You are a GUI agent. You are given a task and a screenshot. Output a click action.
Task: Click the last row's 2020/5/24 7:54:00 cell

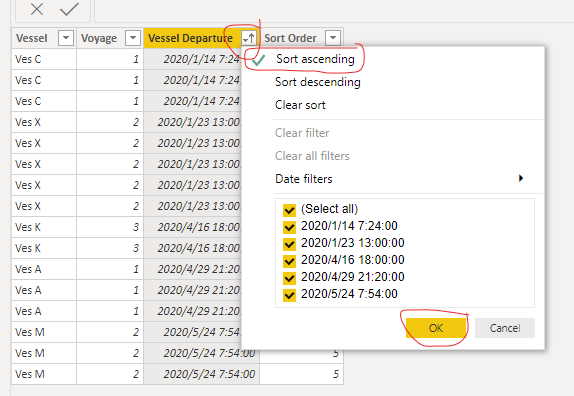point(201,374)
